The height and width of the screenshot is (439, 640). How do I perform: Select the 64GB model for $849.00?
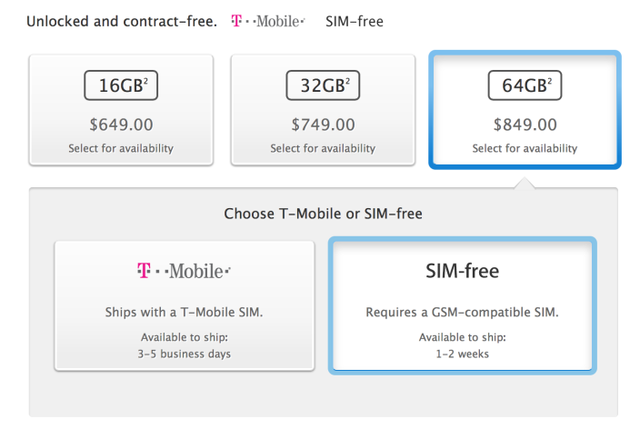click(x=524, y=110)
